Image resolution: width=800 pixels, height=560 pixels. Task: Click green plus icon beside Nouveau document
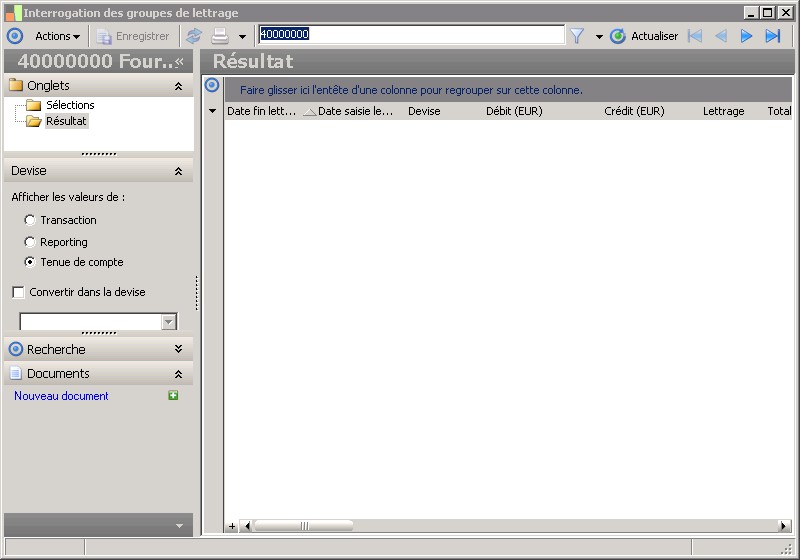click(173, 395)
